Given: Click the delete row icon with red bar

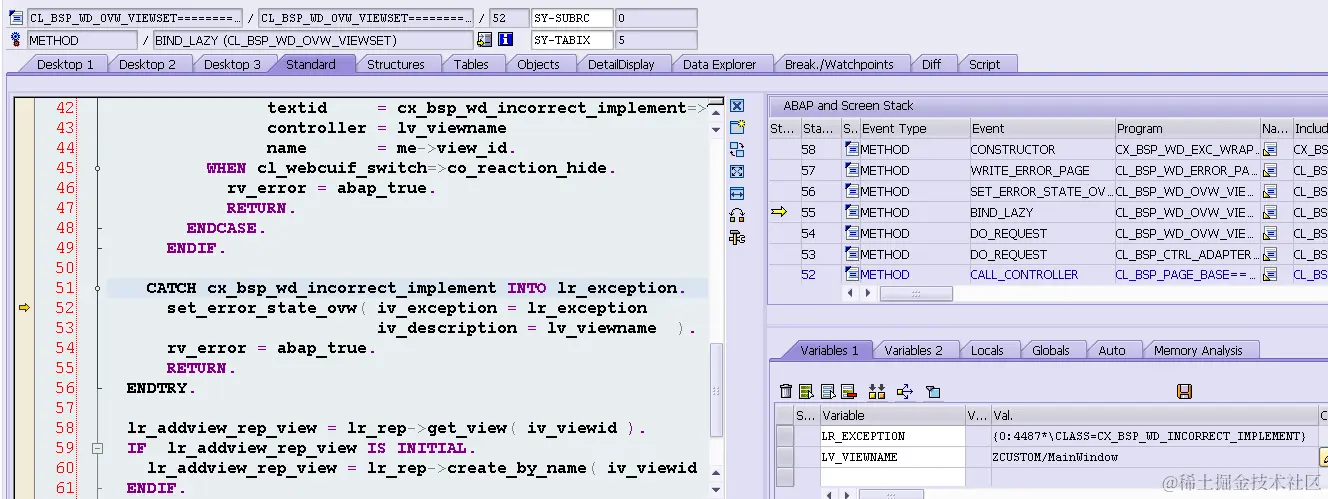Looking at the screenshot, I should tap(848, 391).
